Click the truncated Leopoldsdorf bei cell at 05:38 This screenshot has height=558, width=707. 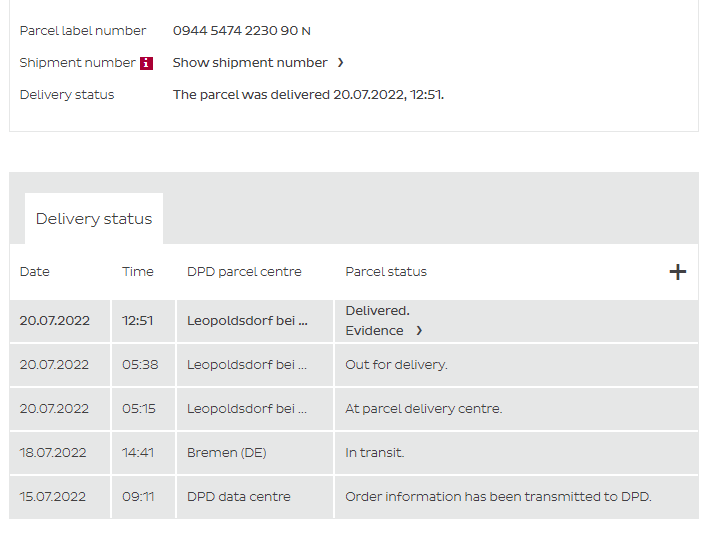247,365
